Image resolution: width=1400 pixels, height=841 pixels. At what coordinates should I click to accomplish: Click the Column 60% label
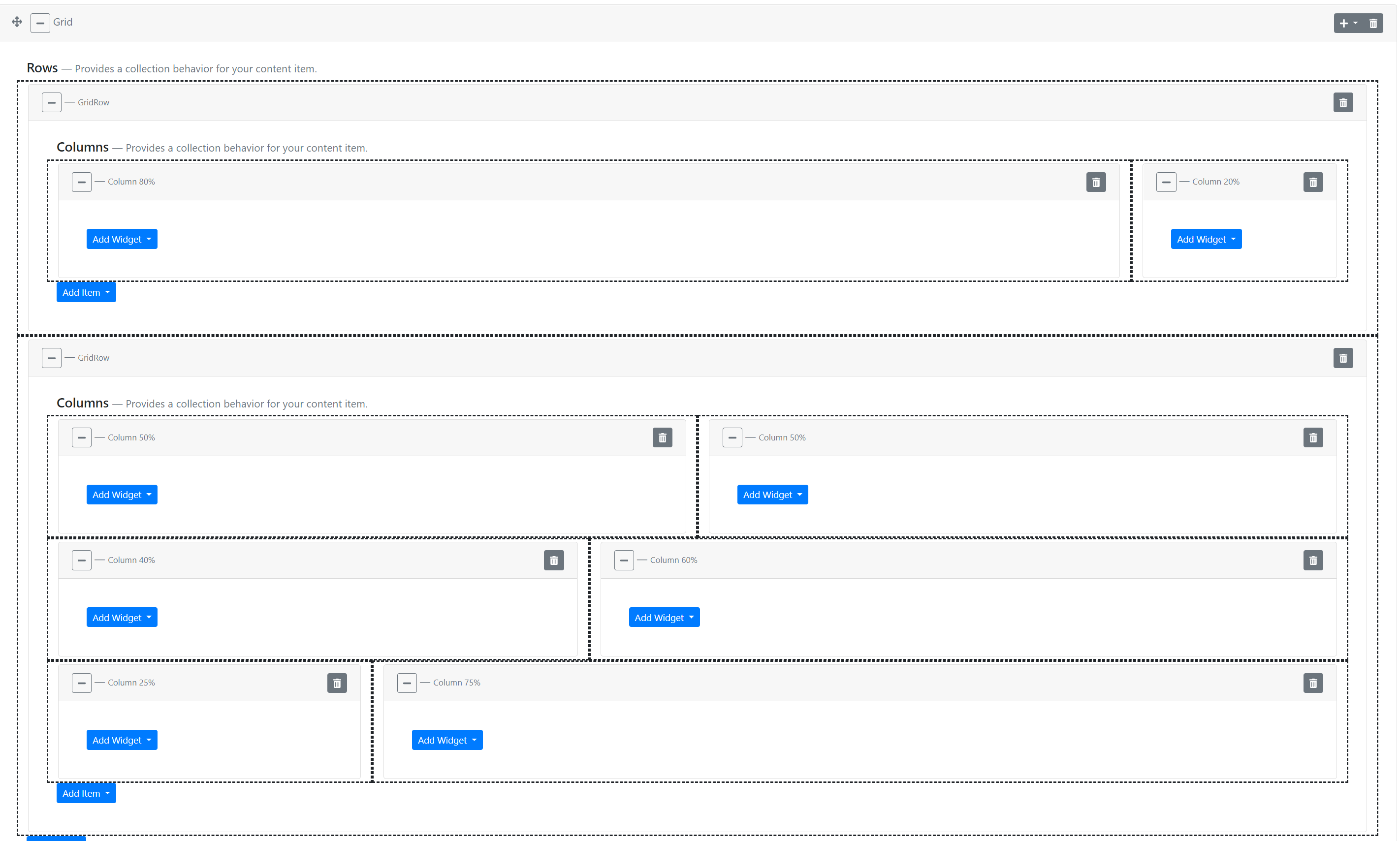674,561
